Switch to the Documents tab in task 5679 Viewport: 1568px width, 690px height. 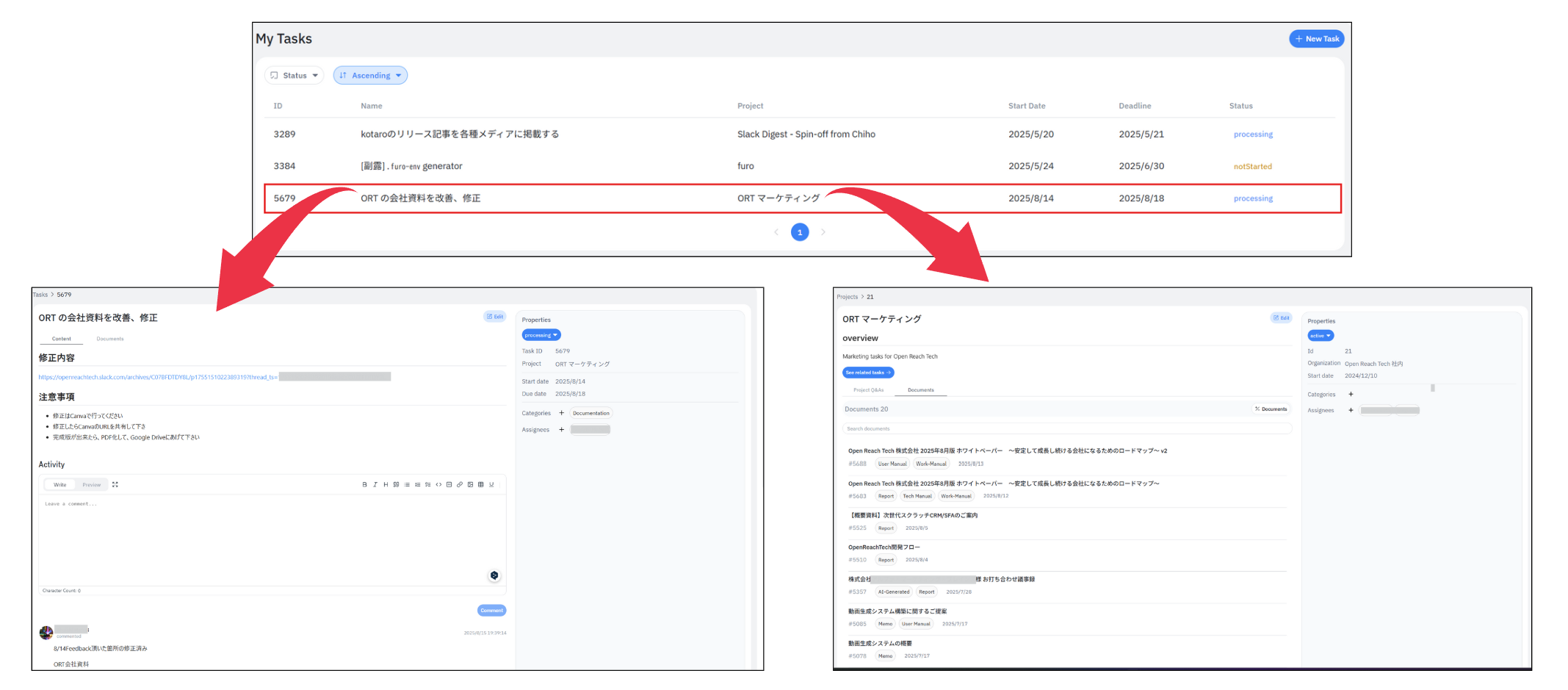coord(110,339)
